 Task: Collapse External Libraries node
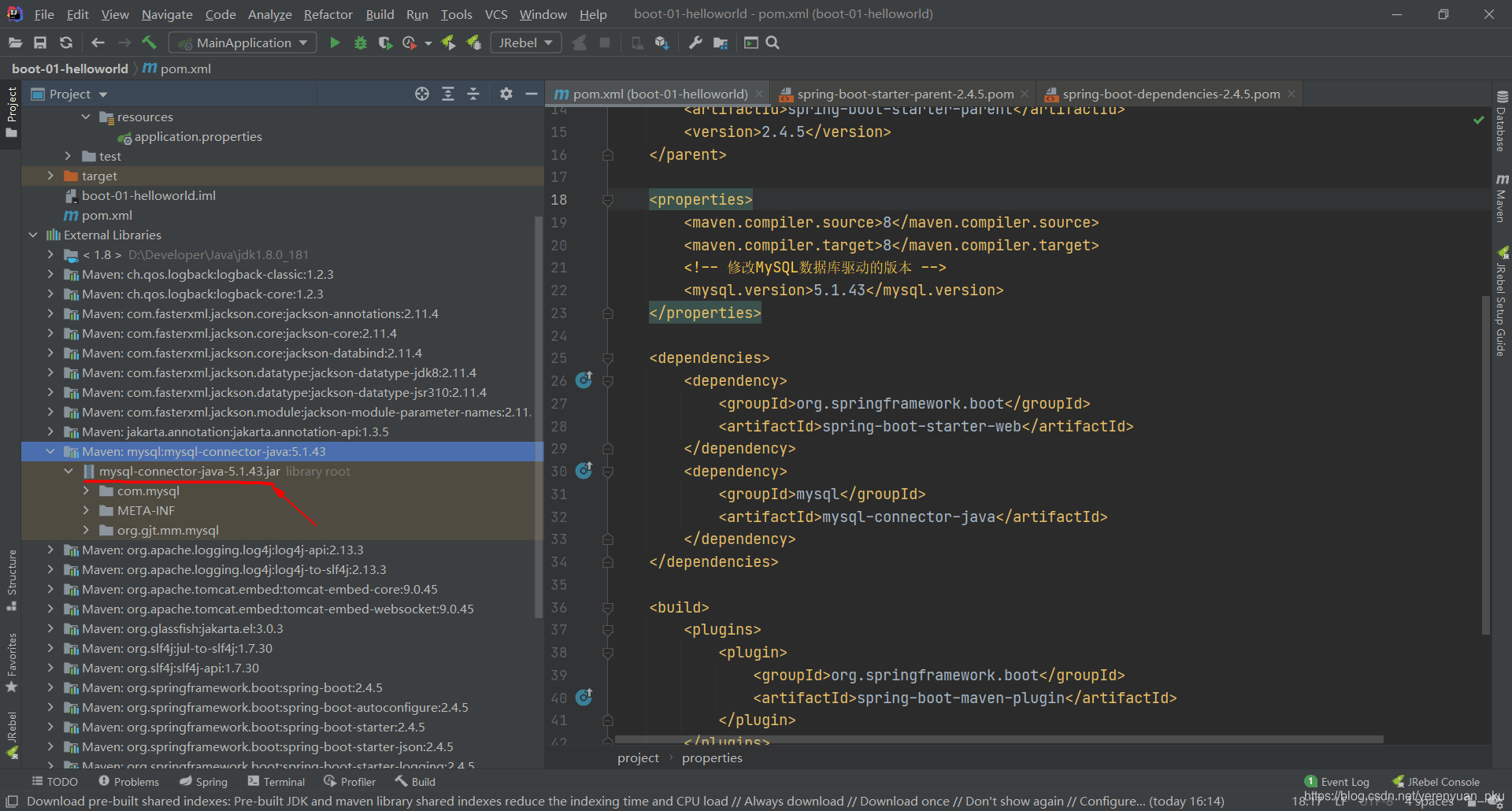33,235
